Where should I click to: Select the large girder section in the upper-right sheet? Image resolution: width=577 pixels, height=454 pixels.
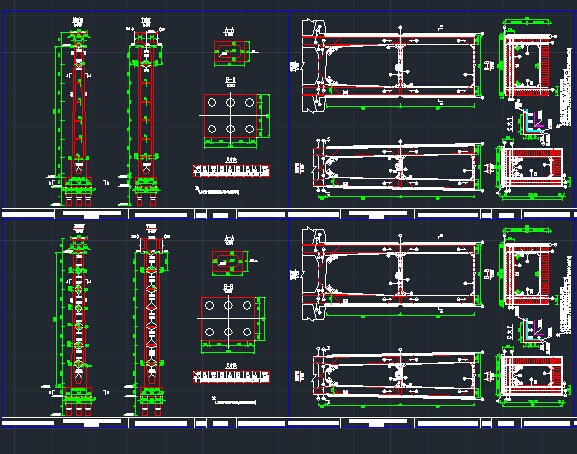(x=393, y=65)
